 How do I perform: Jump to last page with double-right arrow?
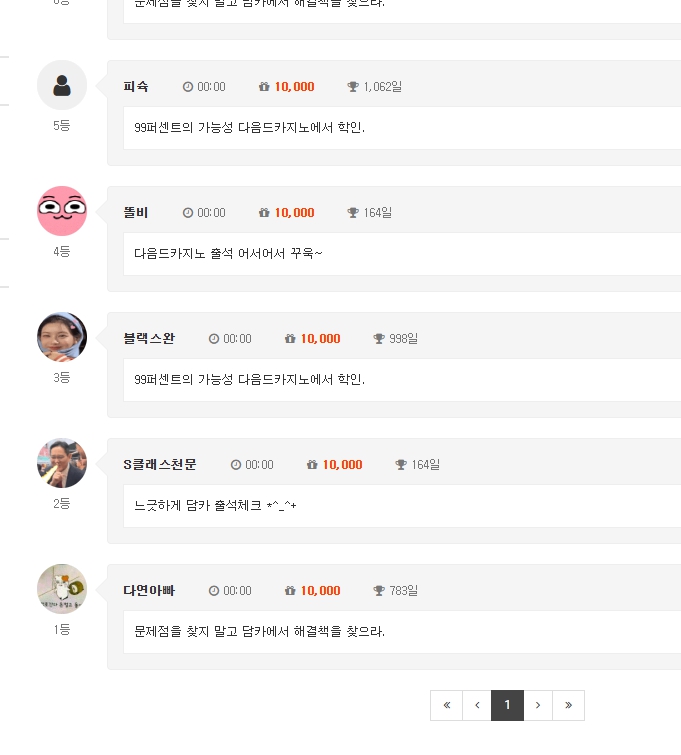point(568,705)
